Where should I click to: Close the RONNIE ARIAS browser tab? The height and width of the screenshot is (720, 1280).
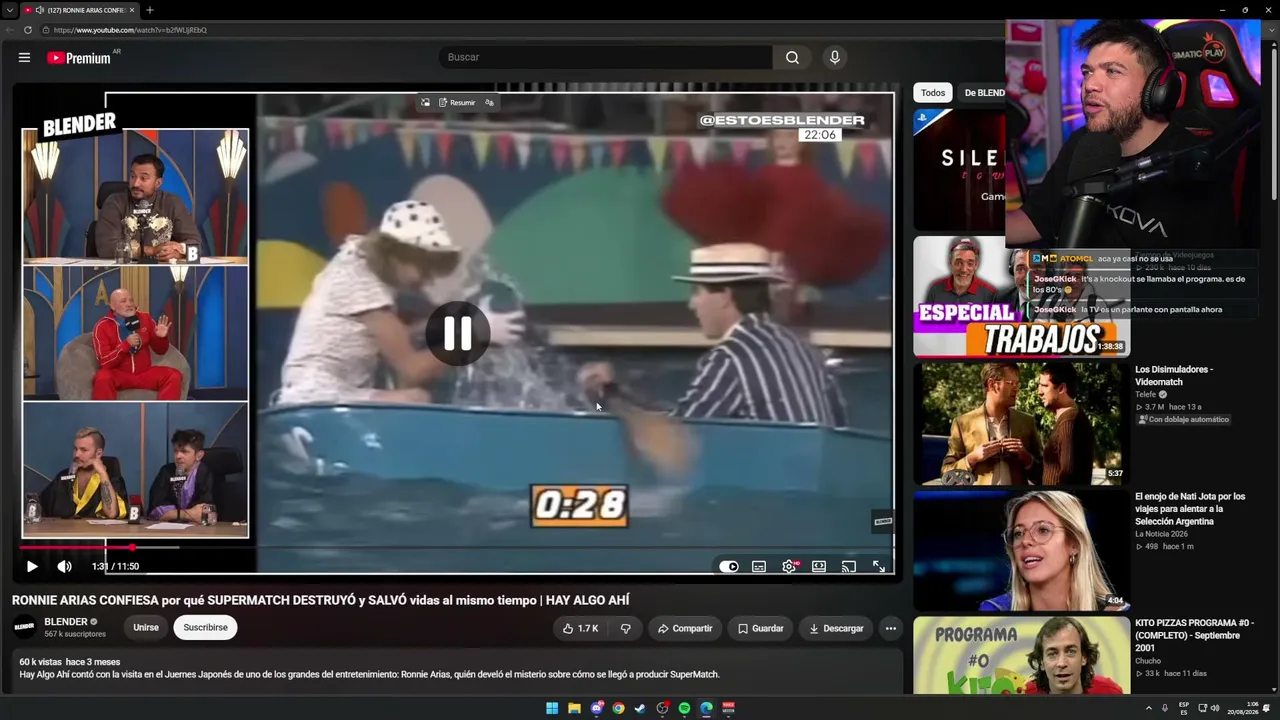pos(133,10)
